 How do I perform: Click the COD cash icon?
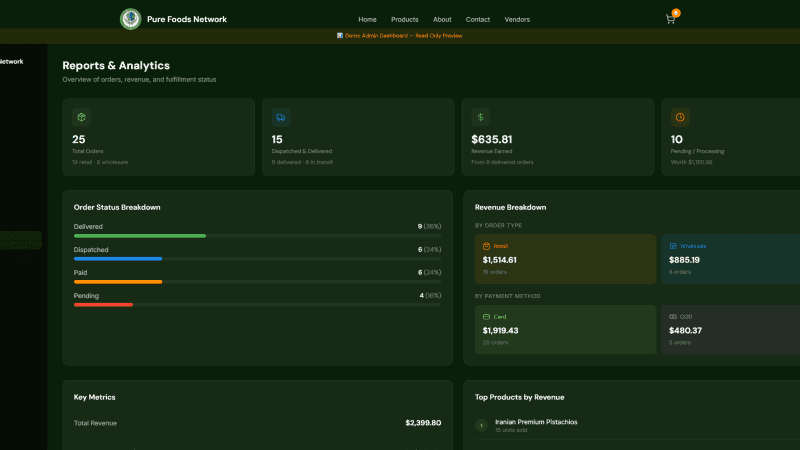[673, 317]
